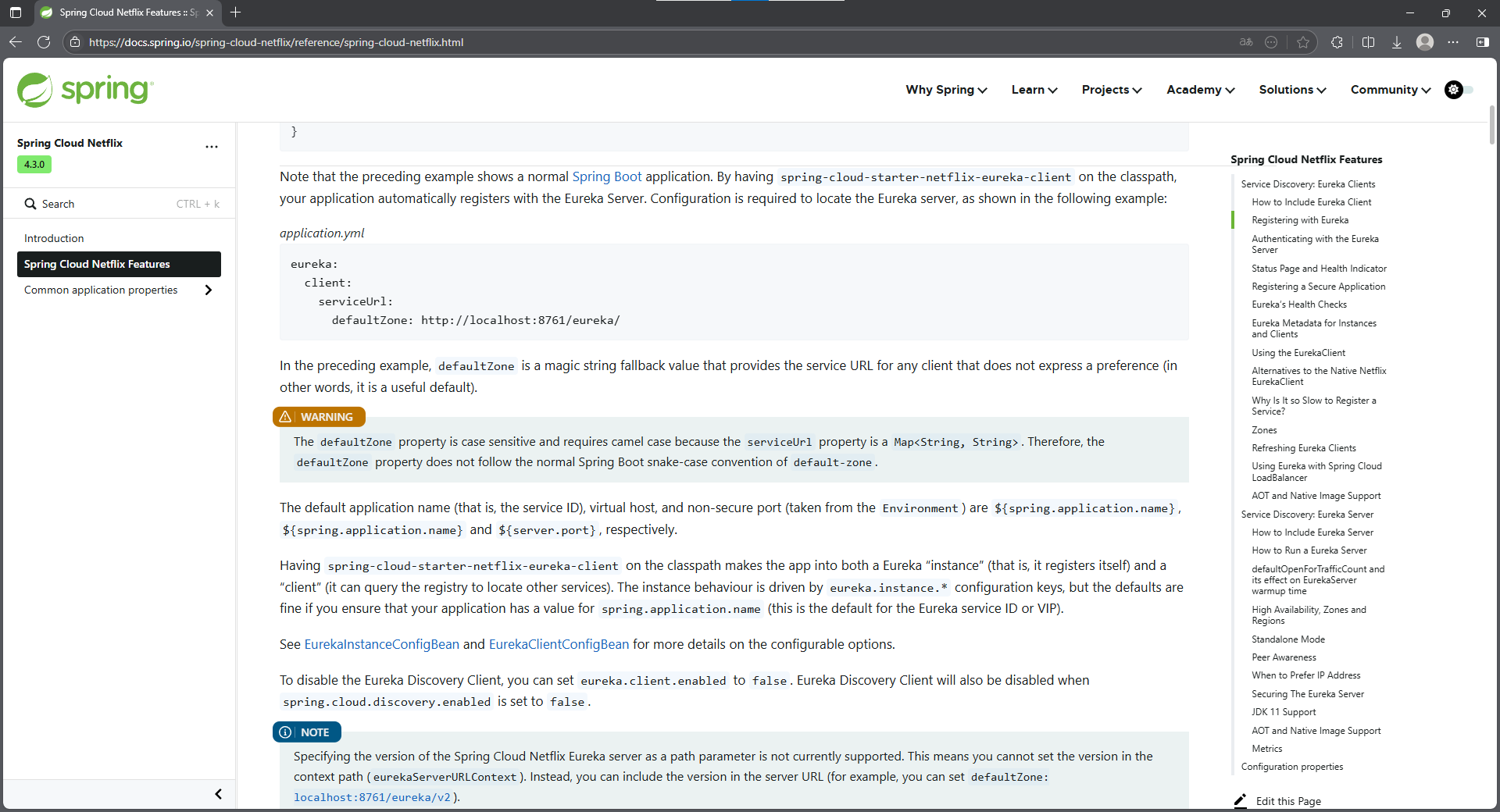Jump to Service Discovery: Eureka Server
The width and height of the screenshot is (1500, 812).
(x=1307, y=515)
